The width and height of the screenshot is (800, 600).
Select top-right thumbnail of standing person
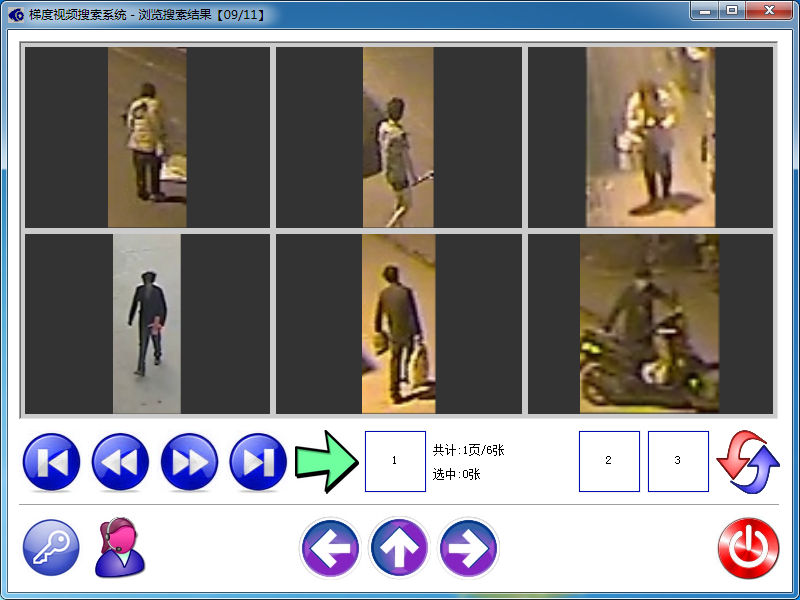[651, 137]
